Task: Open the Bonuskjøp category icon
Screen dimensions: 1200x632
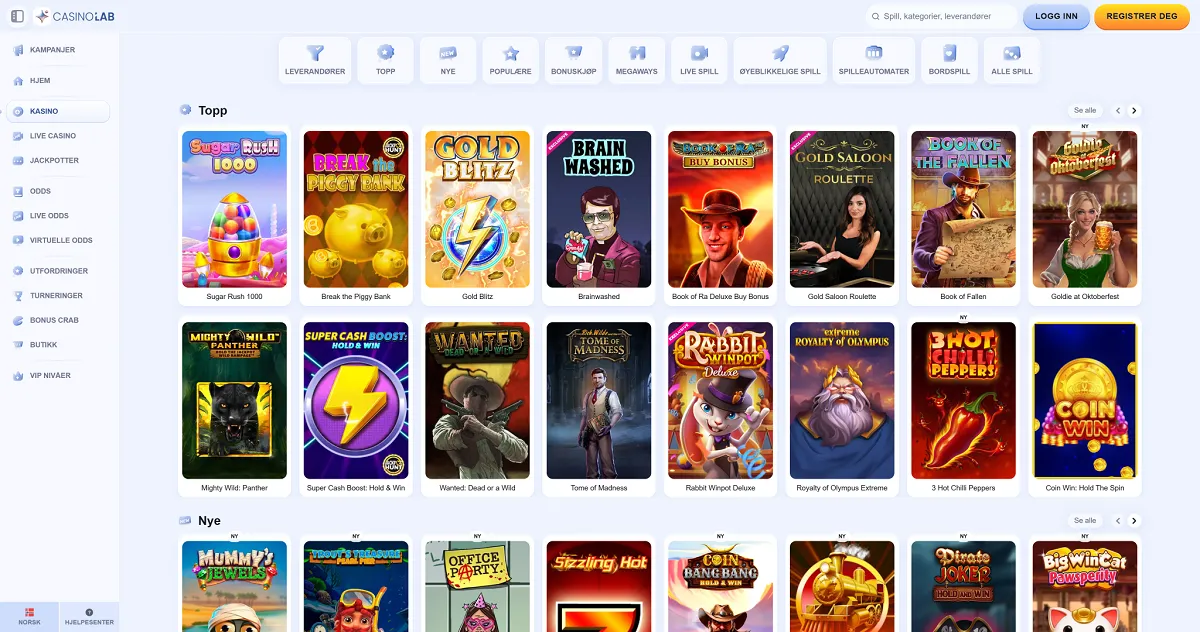Action: (574, 53)
